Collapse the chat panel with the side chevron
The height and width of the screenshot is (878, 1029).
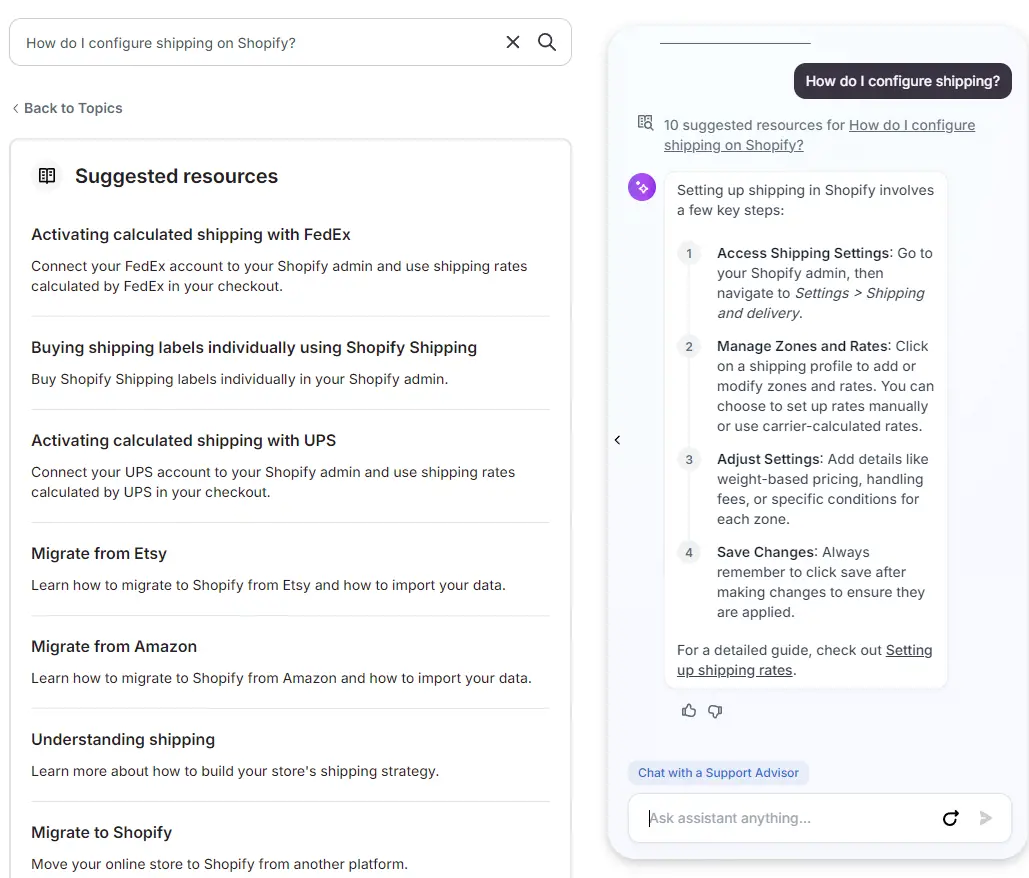pyautogui.click(x=617, y=440)
